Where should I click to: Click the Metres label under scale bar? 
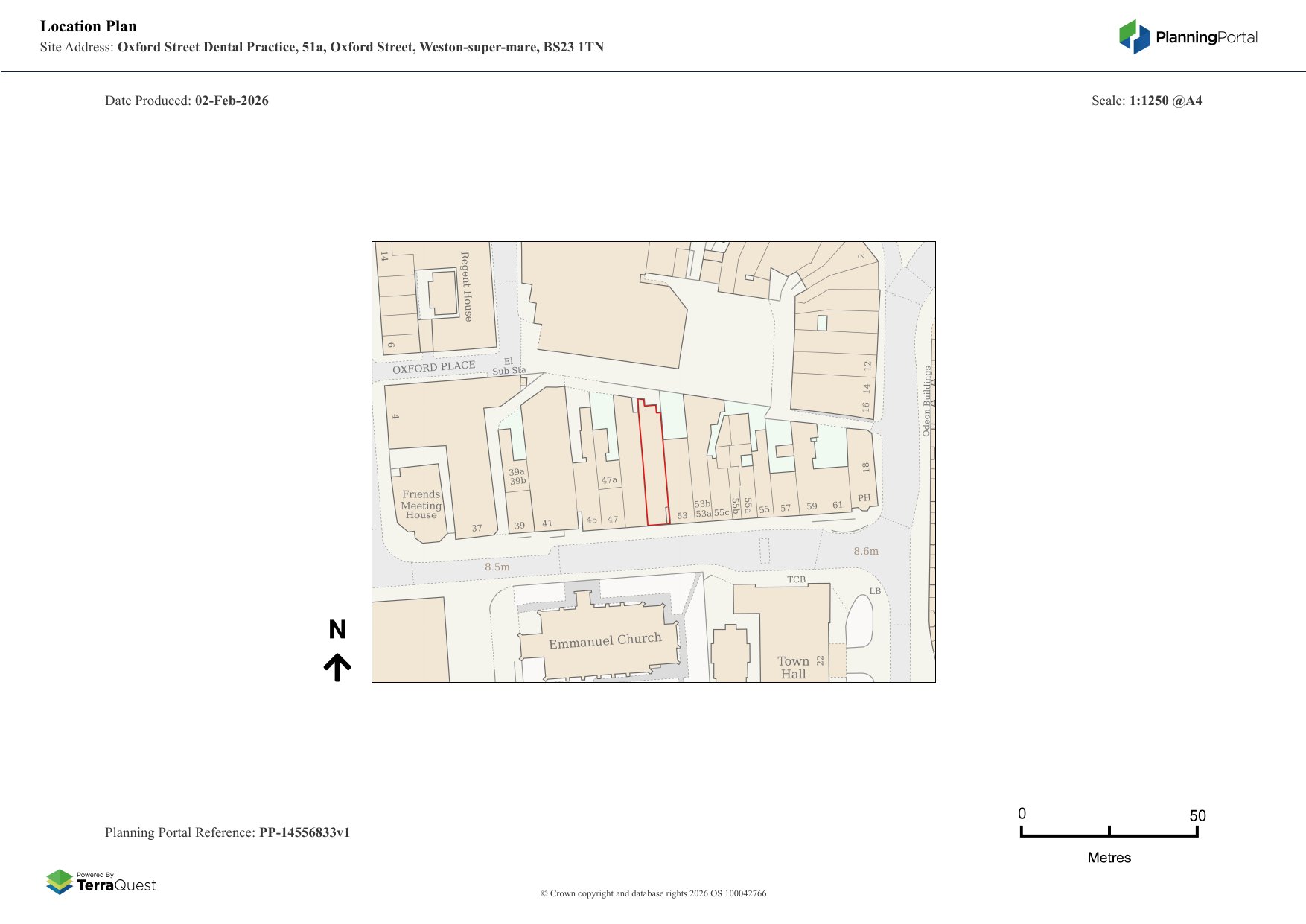pyautogui.click(x=1109, y=858)
